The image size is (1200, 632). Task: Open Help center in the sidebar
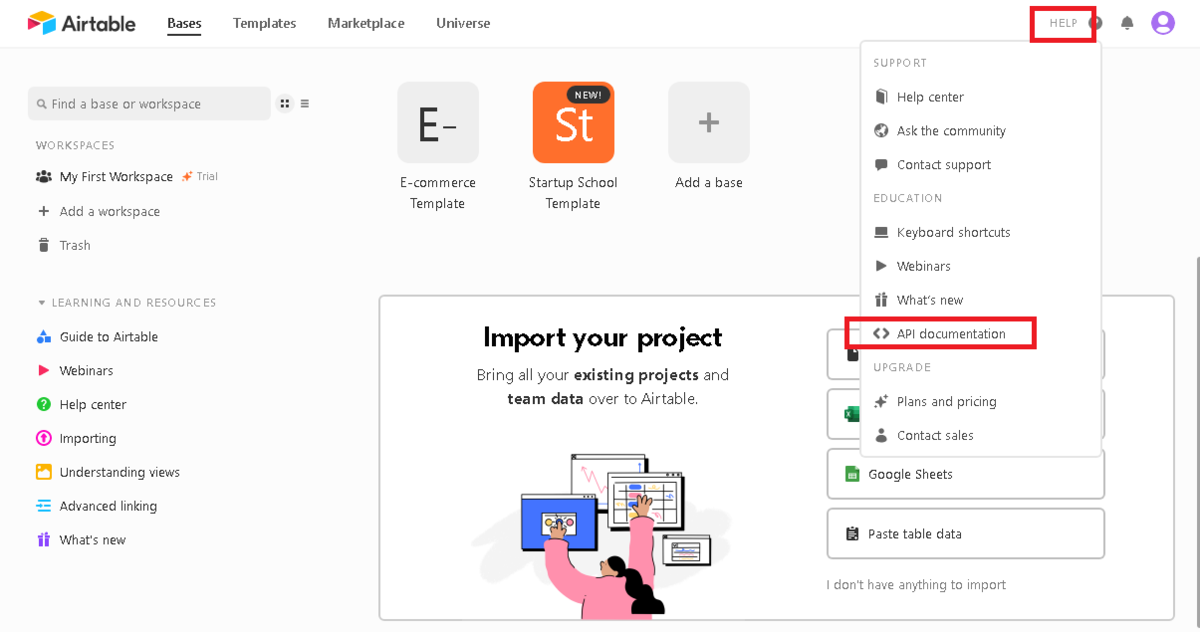point(93,405)
